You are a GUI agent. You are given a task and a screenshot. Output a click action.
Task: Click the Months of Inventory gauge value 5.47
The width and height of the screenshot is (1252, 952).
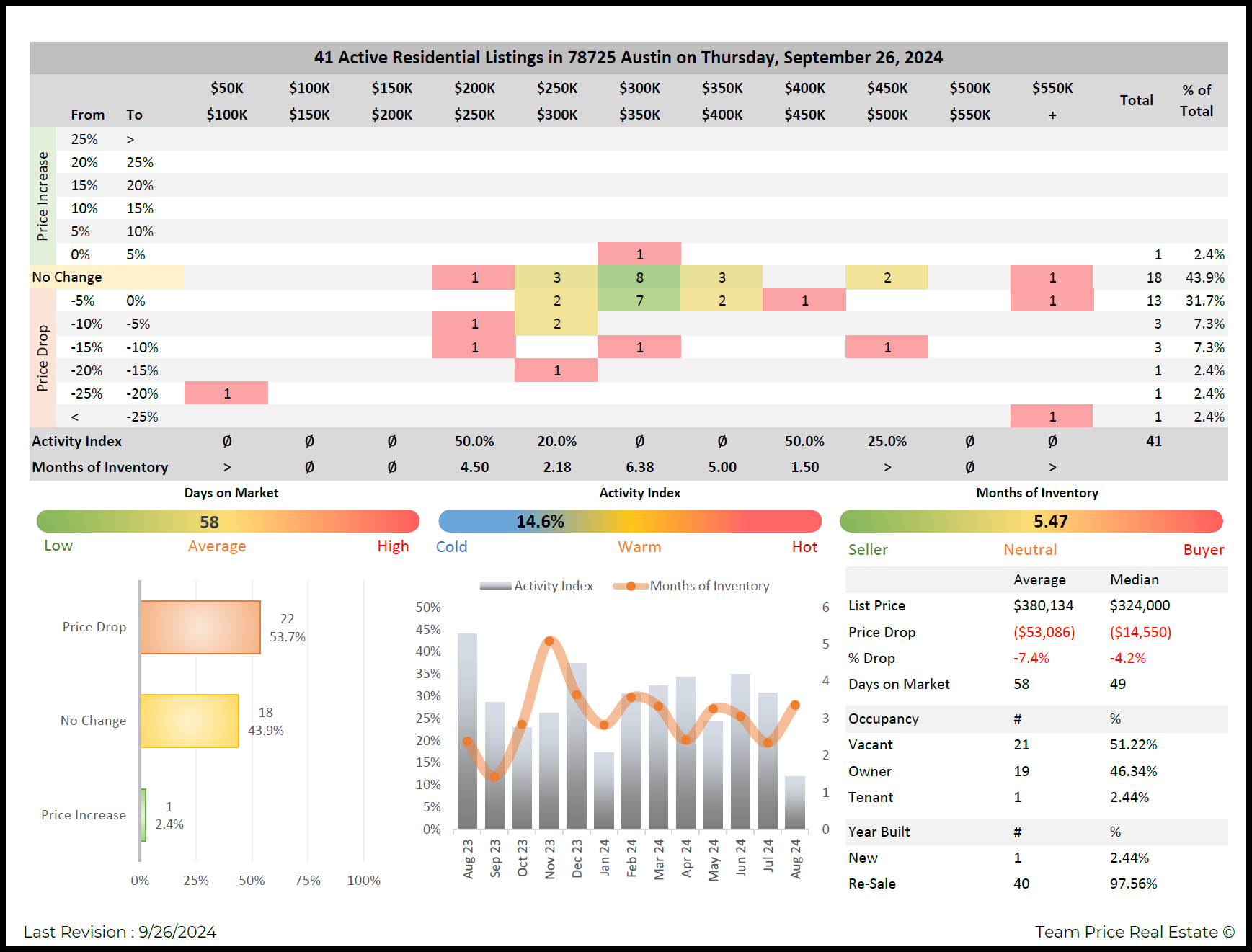click(x=1050, y=521)
